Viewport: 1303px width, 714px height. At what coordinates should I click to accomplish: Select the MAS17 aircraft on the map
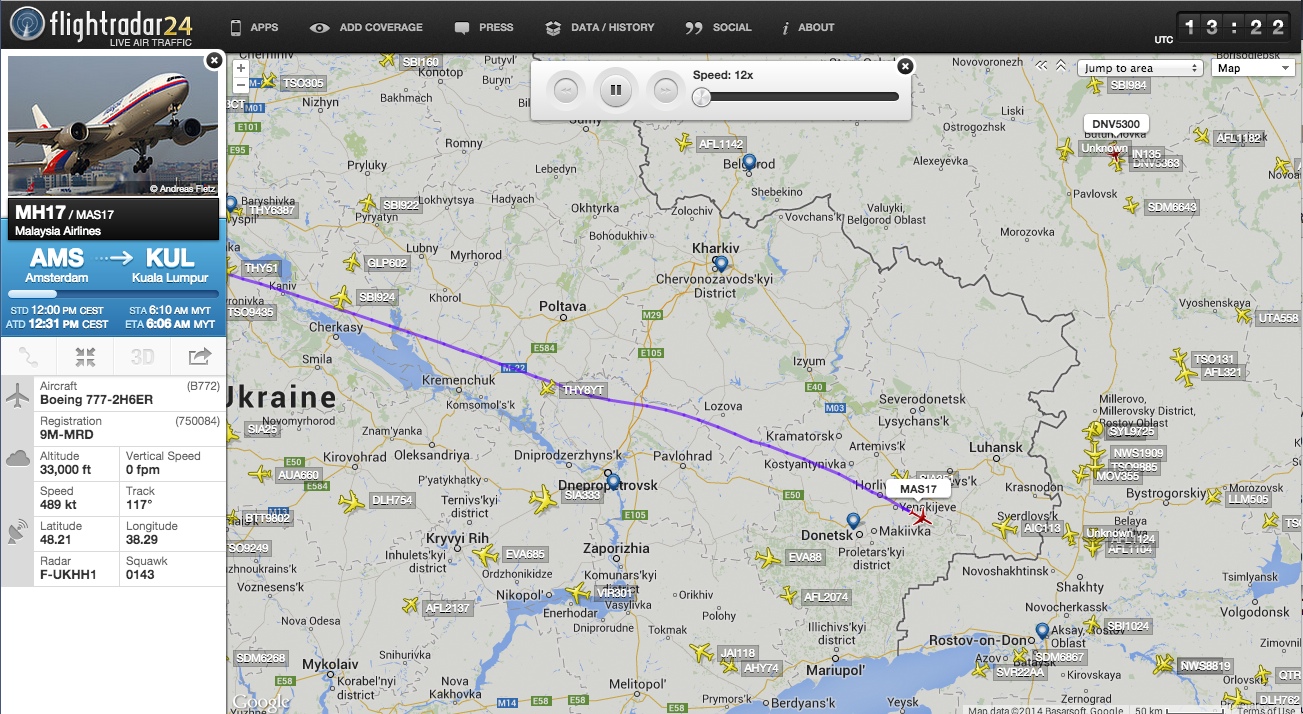(920, 517)
